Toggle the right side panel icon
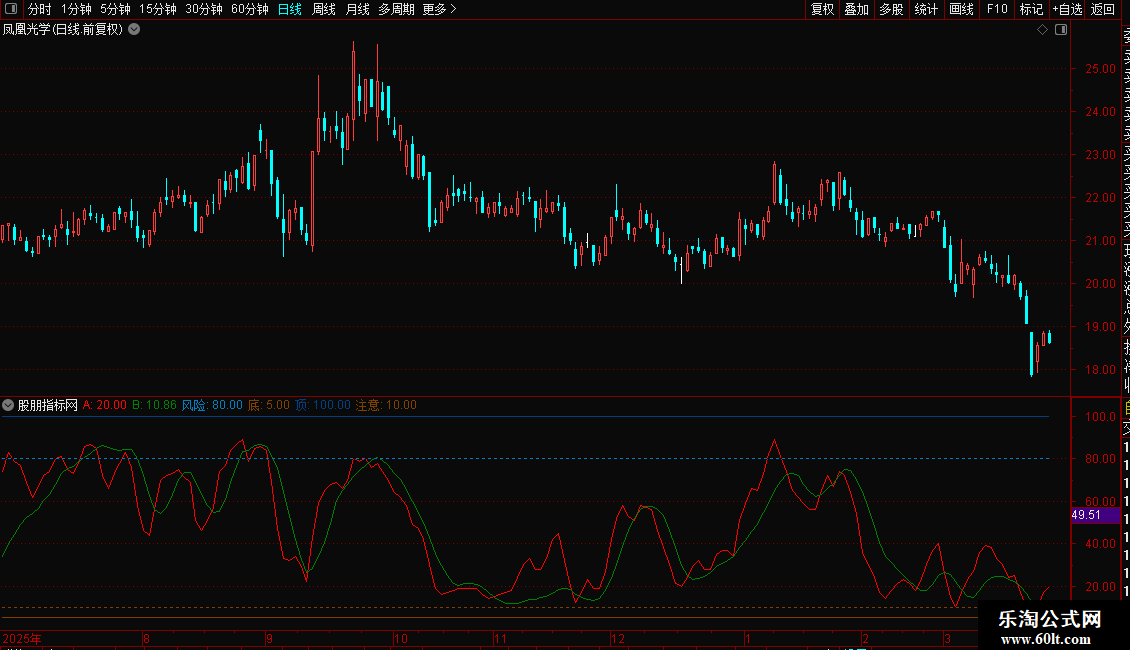1130x650 pixels. 1061,30
